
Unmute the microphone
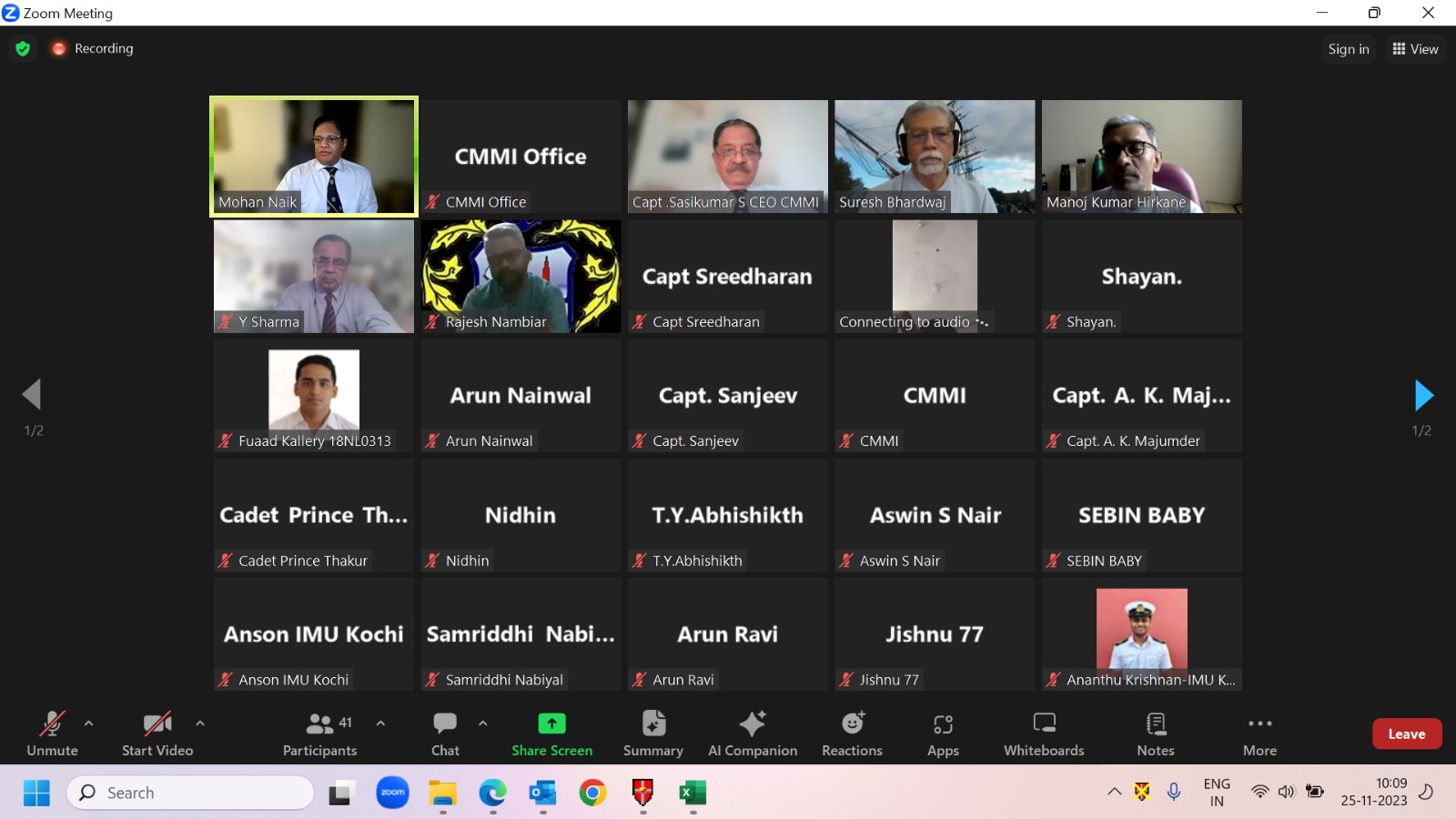52,733
